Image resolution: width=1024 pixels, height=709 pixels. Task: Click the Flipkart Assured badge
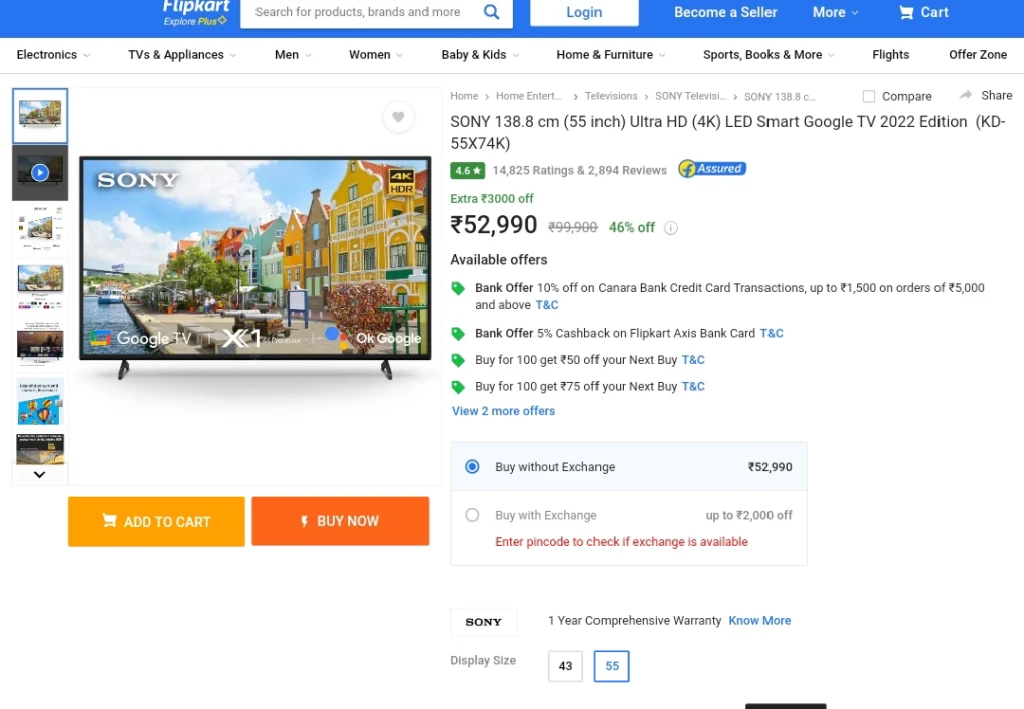[x=712, y=169]
